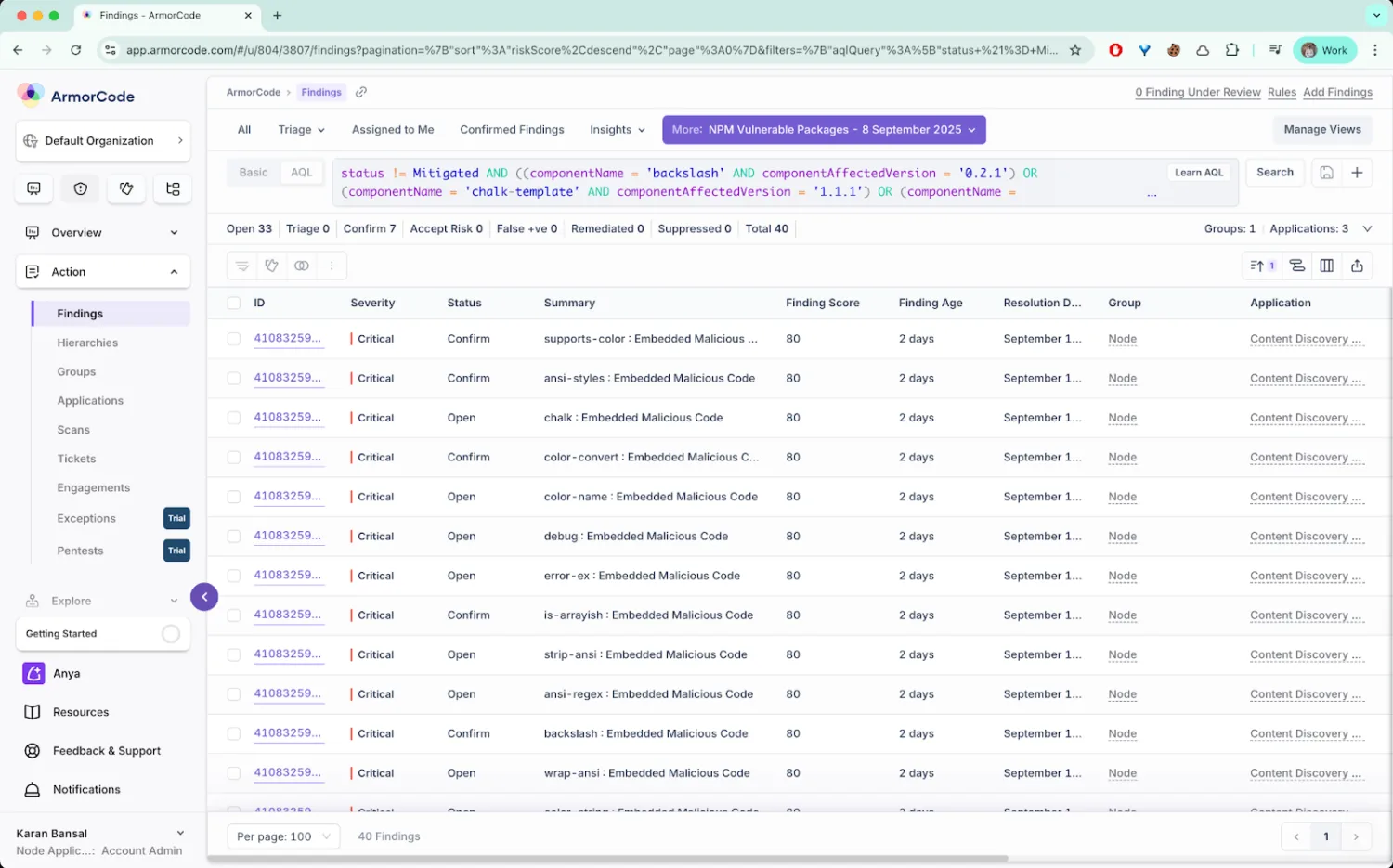Expand the Triage dropdown tab
This screenshot has height=868, width=1393.
pyautogui.click(x=301, y=130)
